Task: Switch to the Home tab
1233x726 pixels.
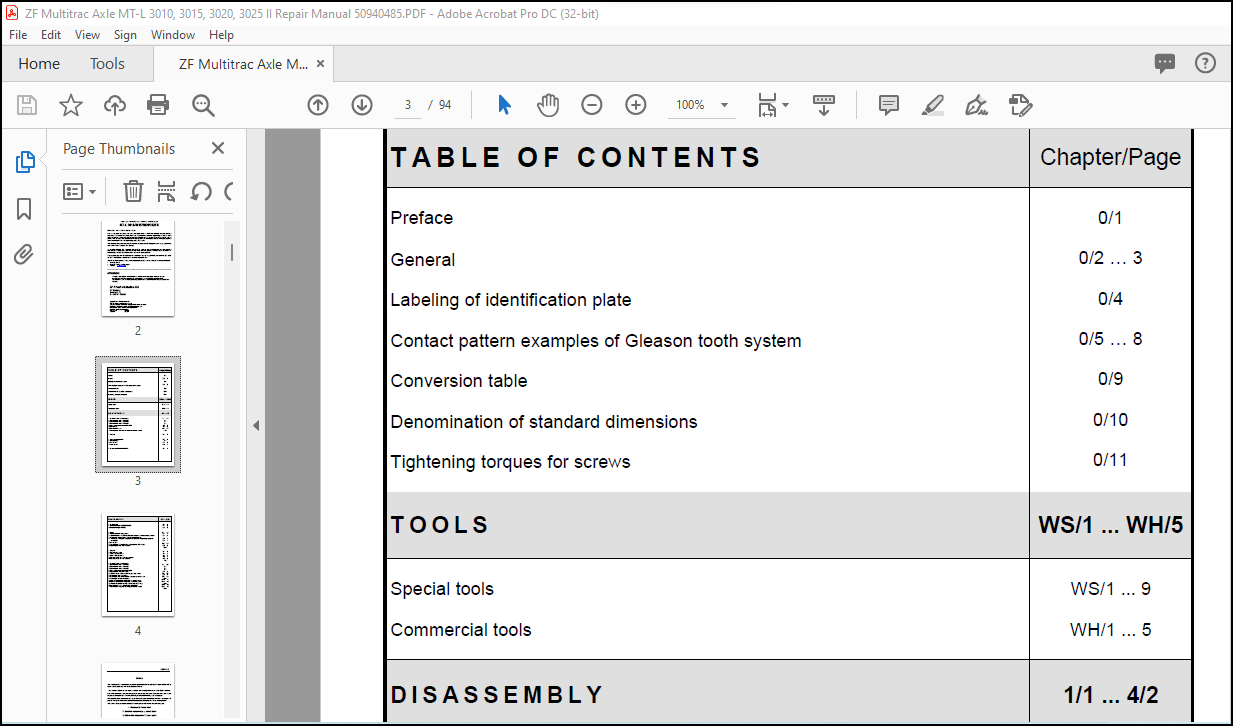Action: click(39, 63)
